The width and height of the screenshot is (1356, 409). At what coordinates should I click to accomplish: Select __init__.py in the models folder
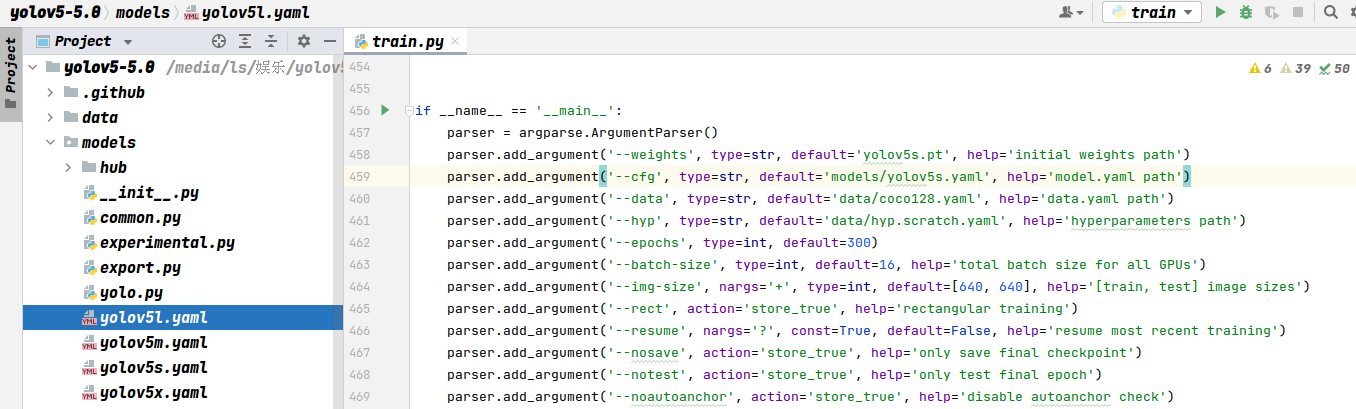(149, 193)
